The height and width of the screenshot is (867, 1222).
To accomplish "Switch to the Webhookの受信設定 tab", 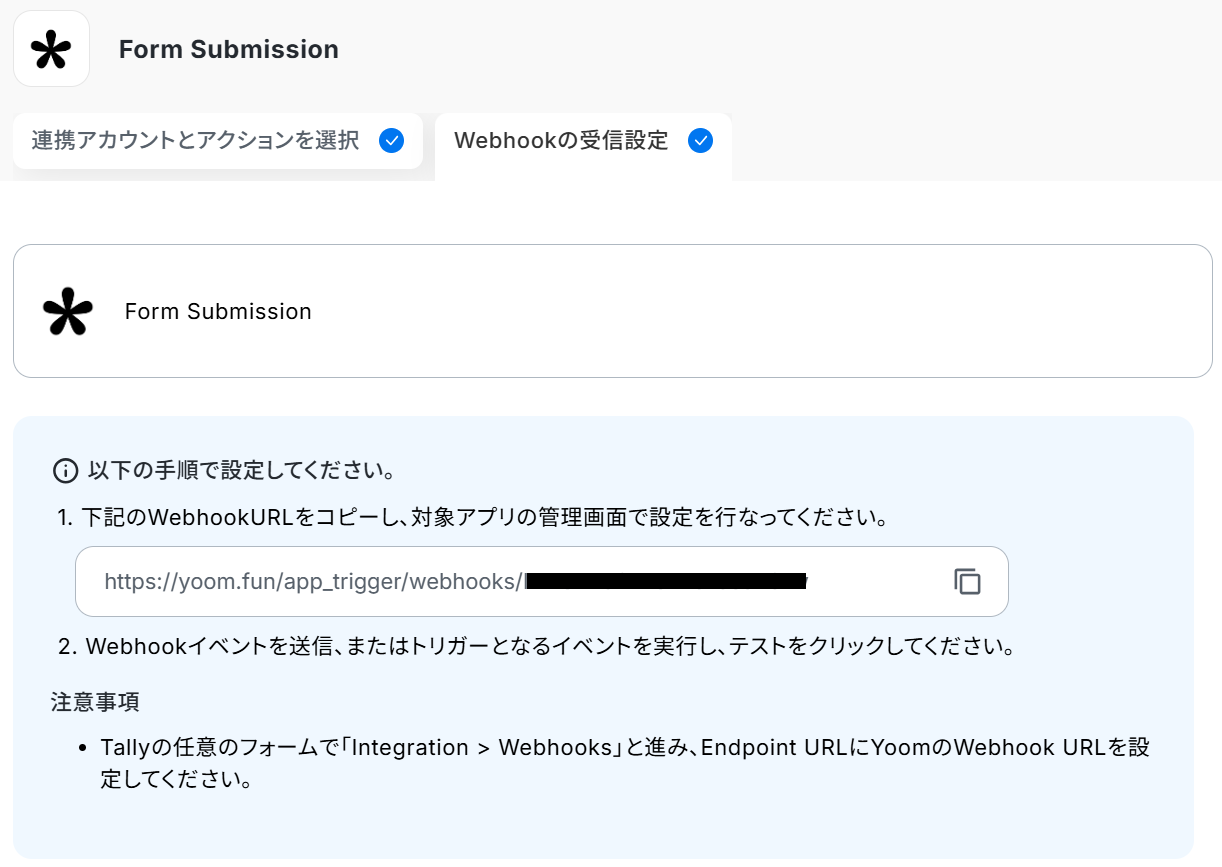I will (x=561, y=140).
